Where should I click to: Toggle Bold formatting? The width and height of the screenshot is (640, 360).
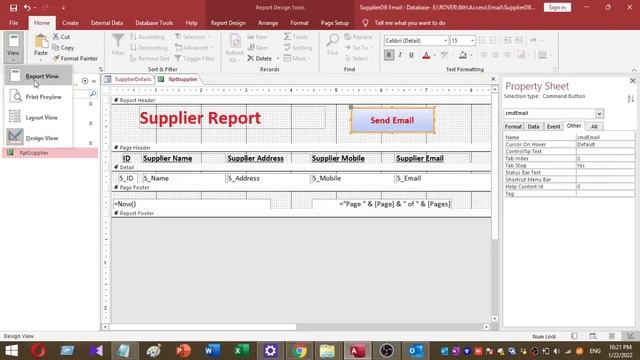[389, 55]
